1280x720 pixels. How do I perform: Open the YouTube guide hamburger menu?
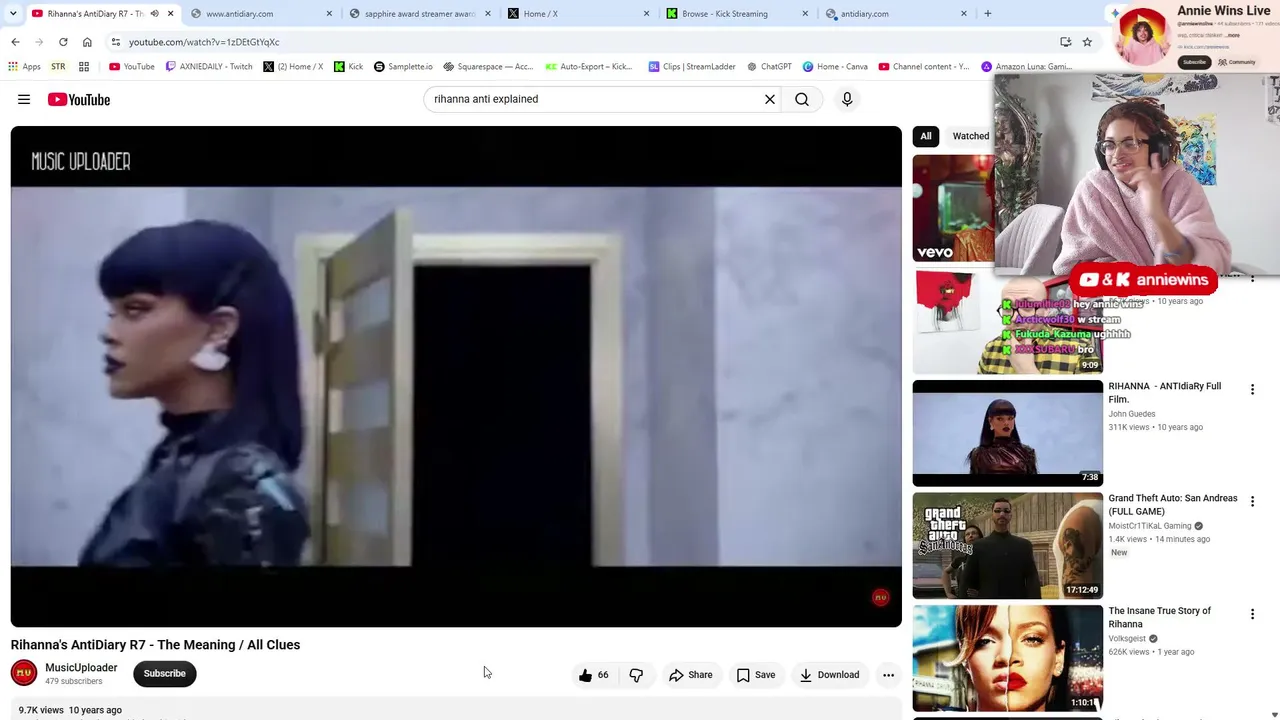(x=24, y=99)
